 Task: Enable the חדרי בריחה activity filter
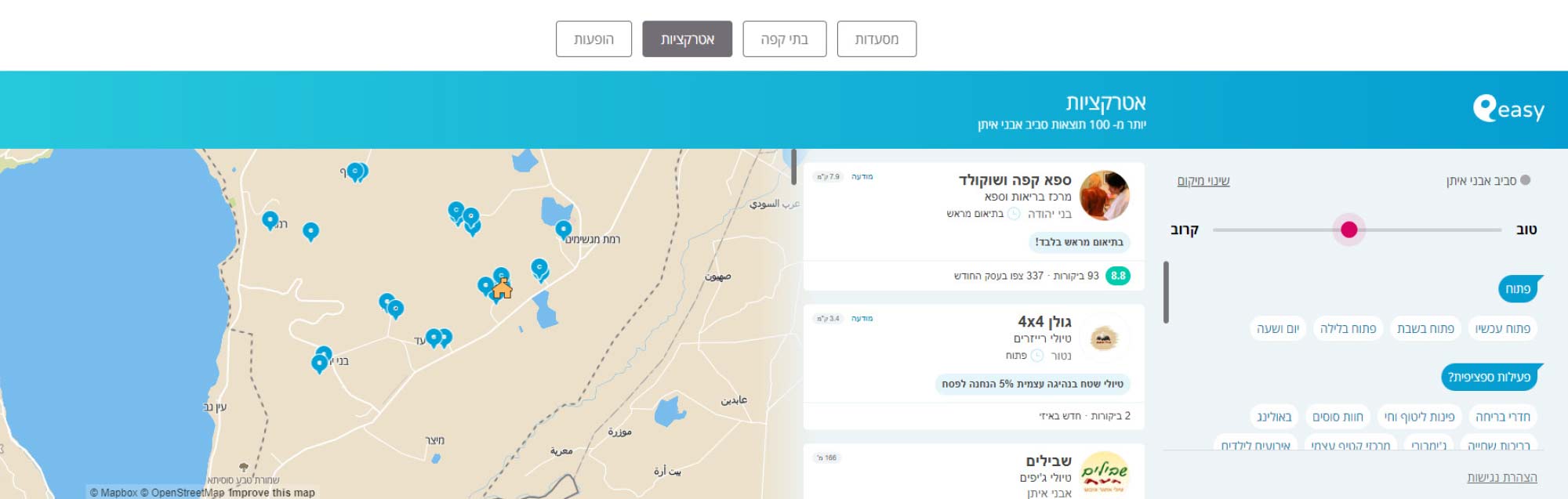click(1502, 417)
